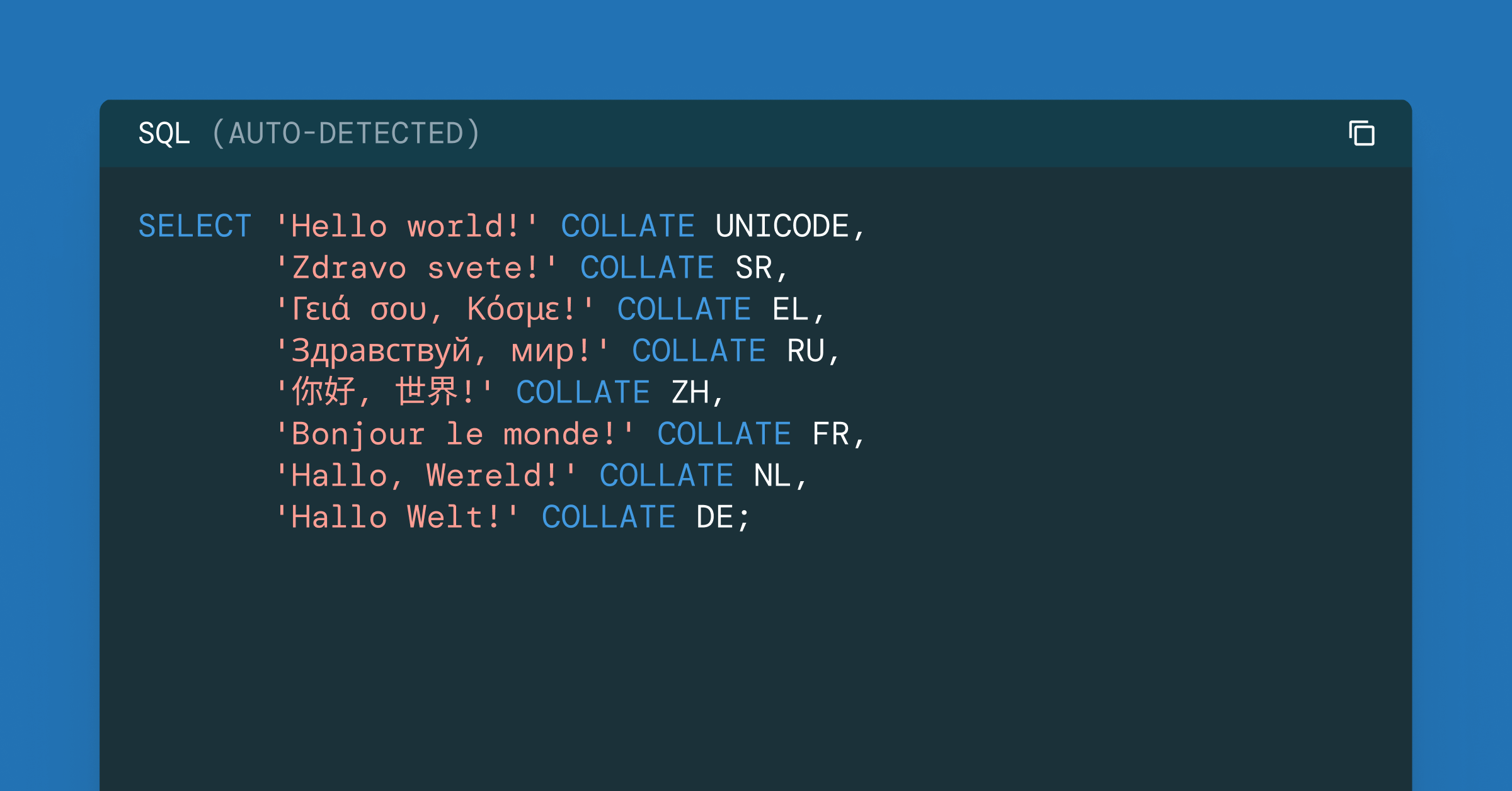The height and width of the screenshot is (791, 1512).
Task: Click the RU collation identifier
Action: 805,351
